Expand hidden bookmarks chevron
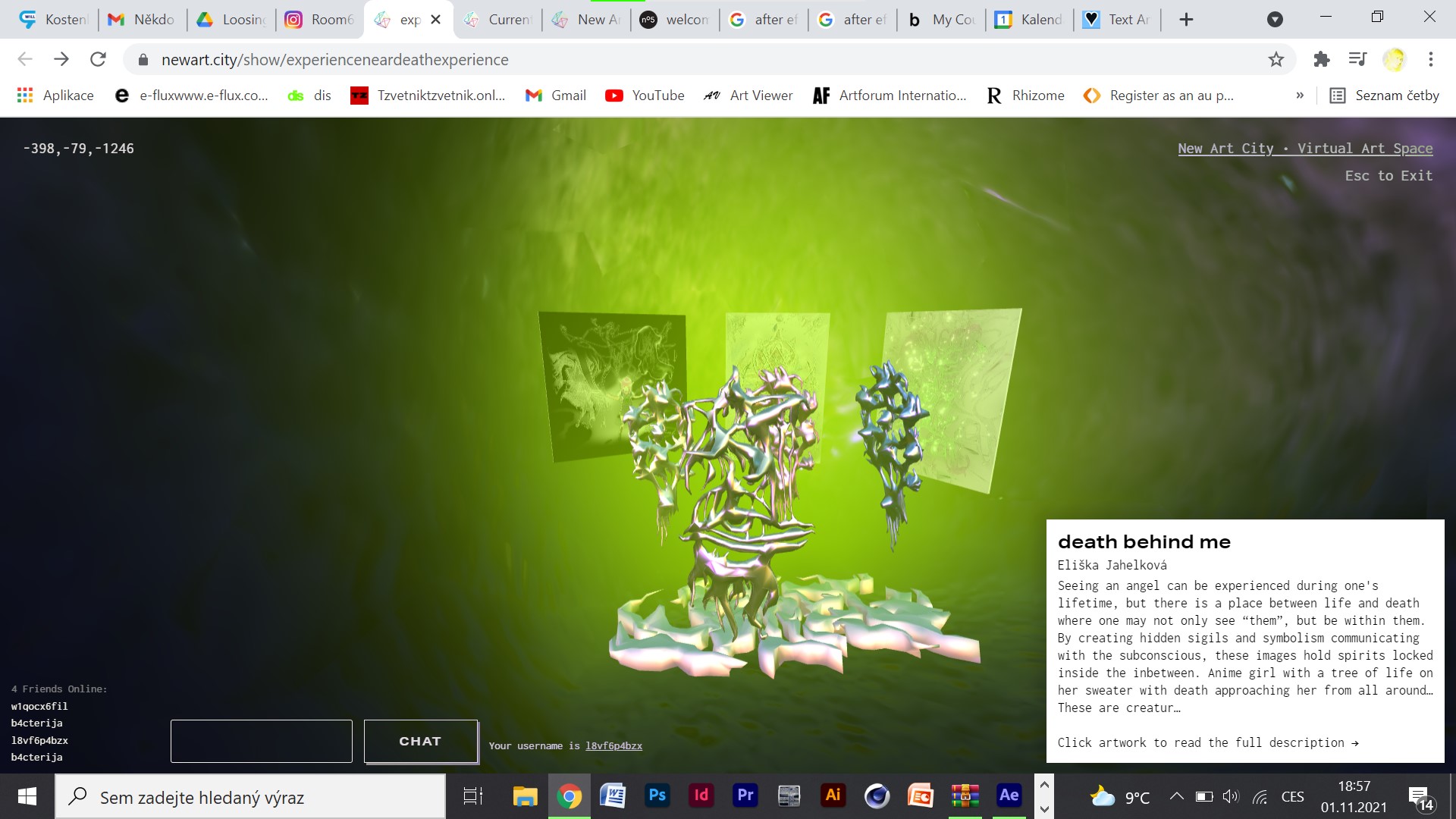This screenshot has height=819, width=1456. pyautogui.click(x=1300, y=96)
